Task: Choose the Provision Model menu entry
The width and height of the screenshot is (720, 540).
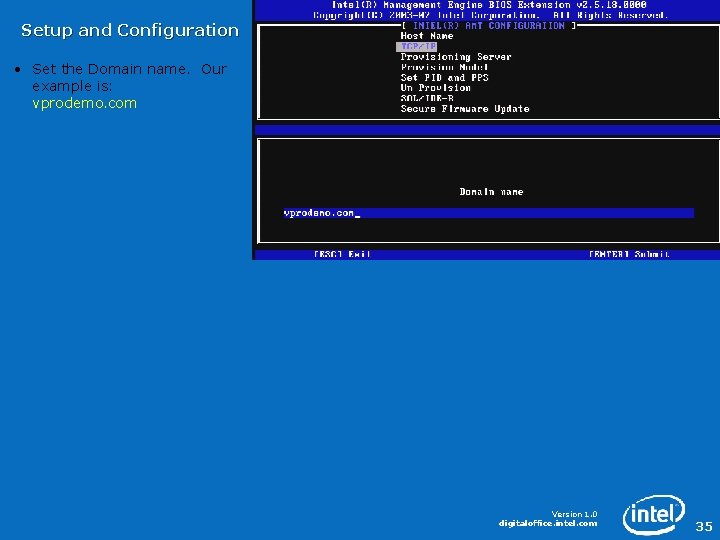Action: 444,67
